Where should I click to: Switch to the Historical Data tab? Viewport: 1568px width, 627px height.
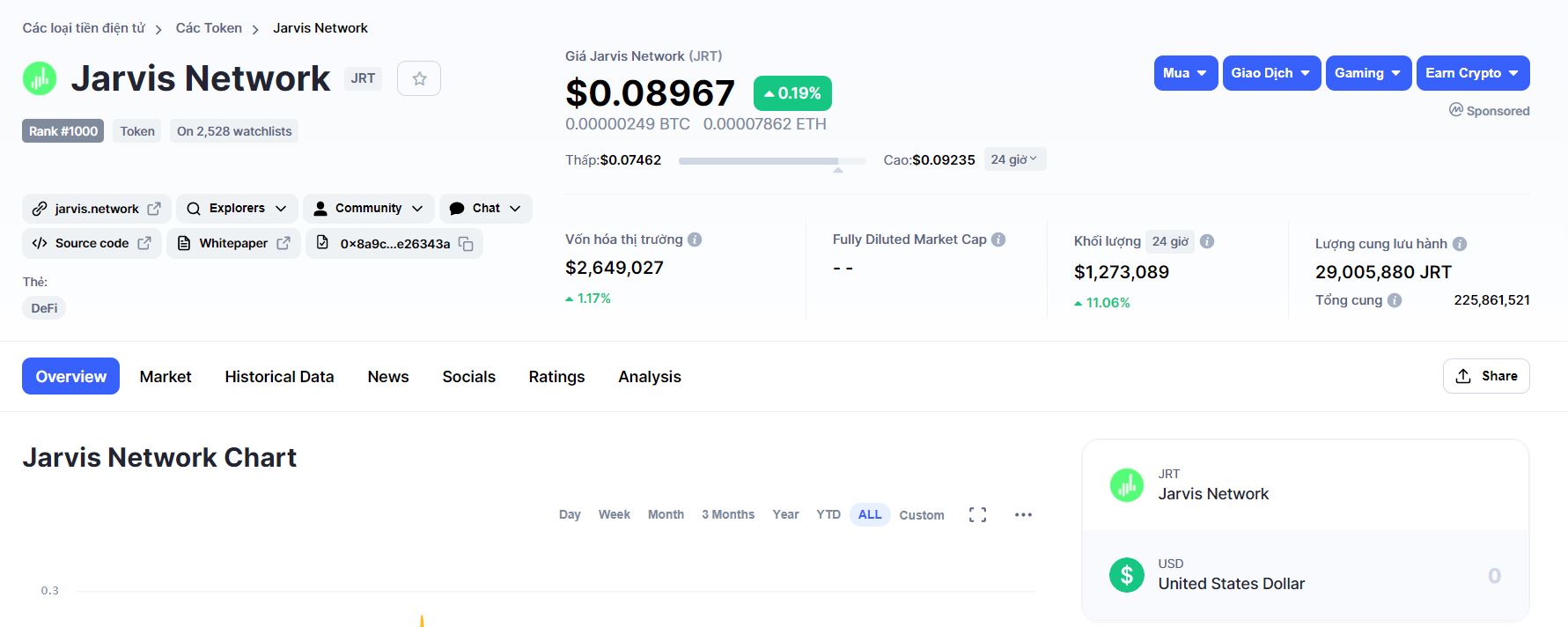click(279, 376)
